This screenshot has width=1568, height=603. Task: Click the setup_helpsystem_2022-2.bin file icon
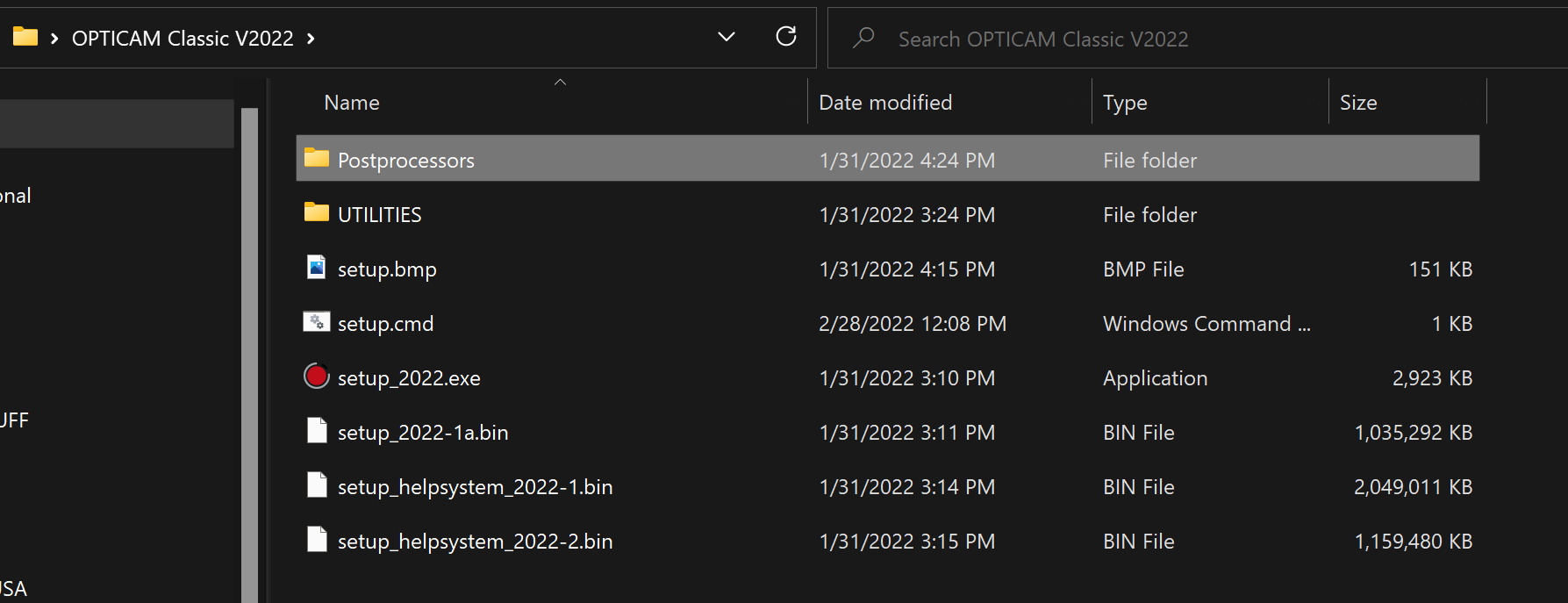pyautogui.click(x=316, y=539)
